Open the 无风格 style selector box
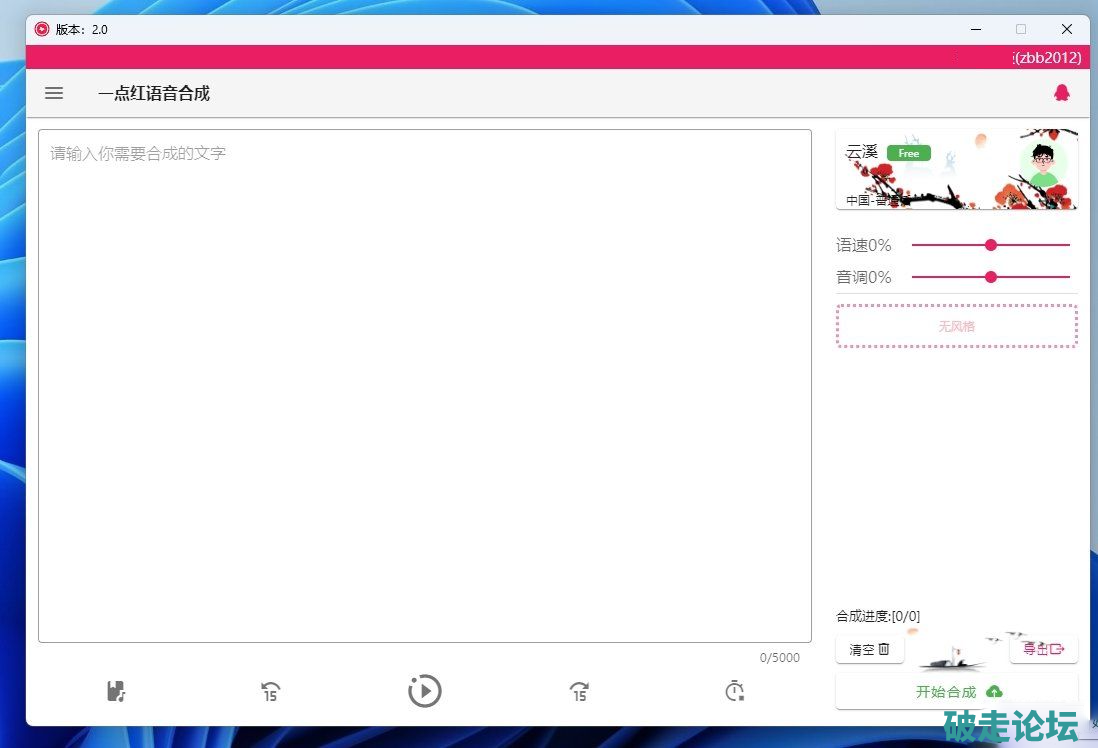Screen dimensions: 1098x748 pos(956,326)
